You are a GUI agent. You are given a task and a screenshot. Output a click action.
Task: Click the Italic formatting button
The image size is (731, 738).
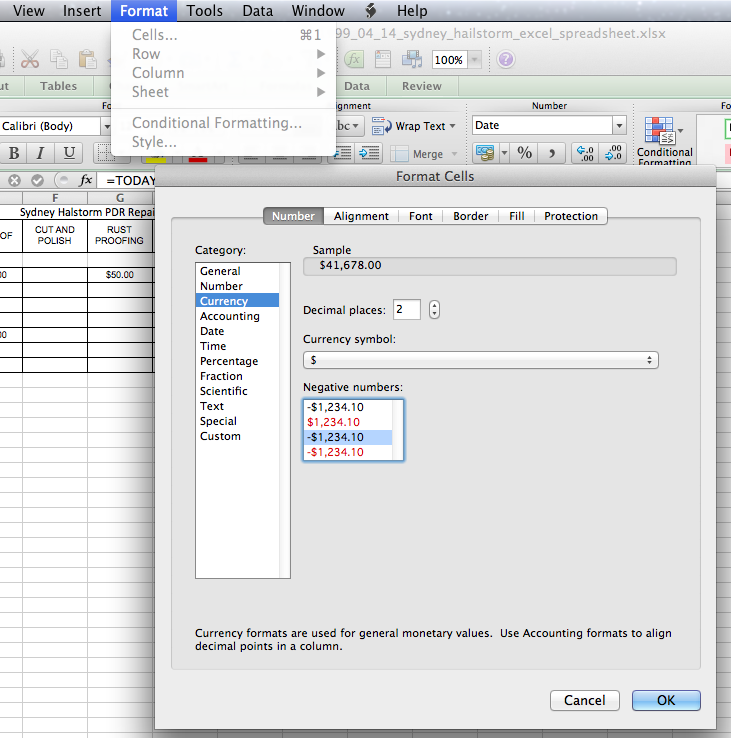pyautogui.click(x=41, y=153)
